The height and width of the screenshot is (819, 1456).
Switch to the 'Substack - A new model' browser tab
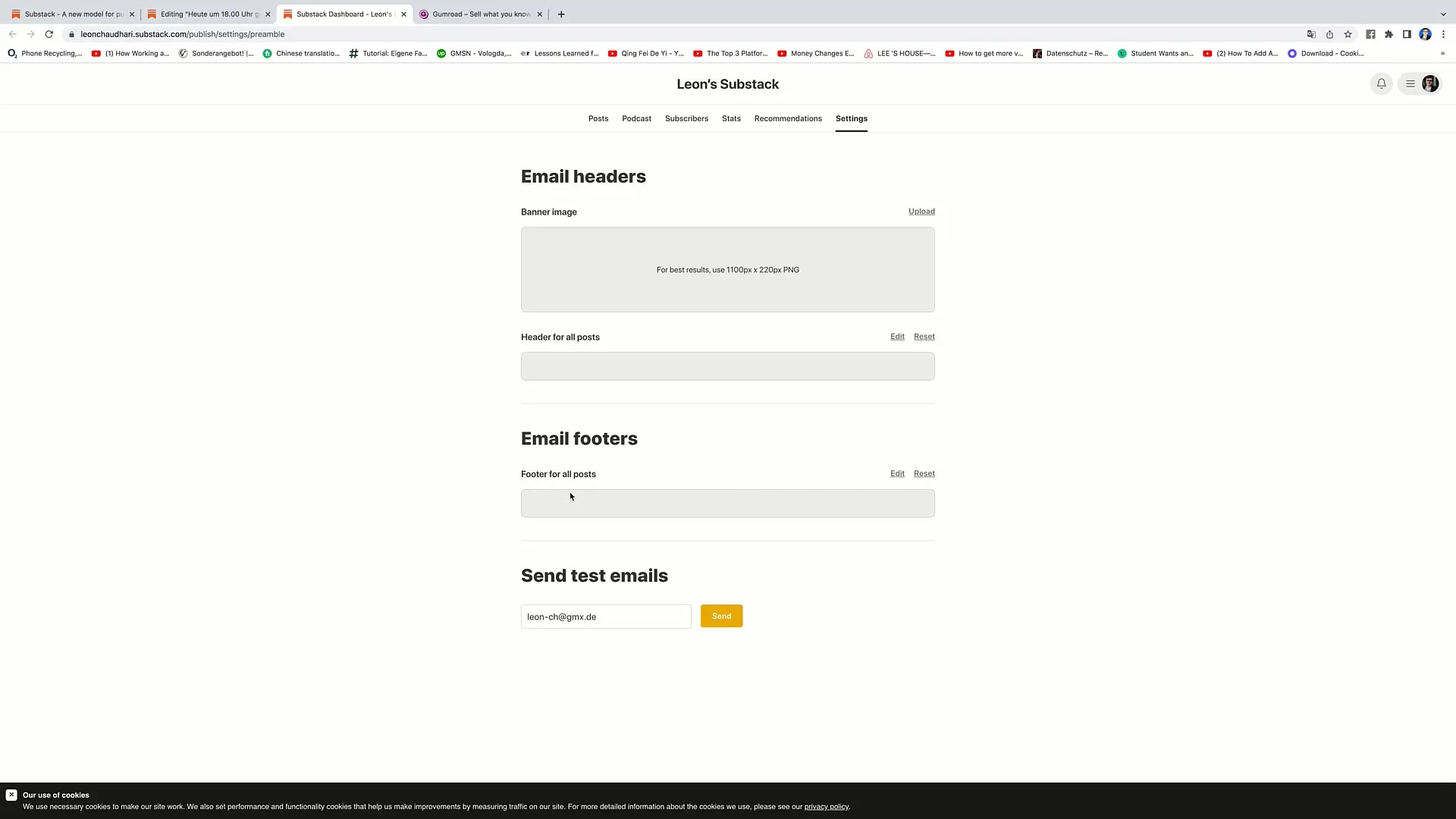pos(73,14)
